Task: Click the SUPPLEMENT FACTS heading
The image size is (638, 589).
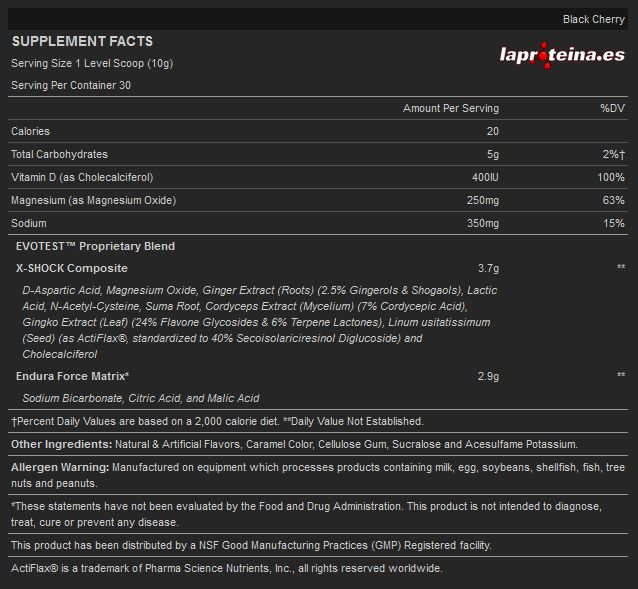Action: coord(83,41)
